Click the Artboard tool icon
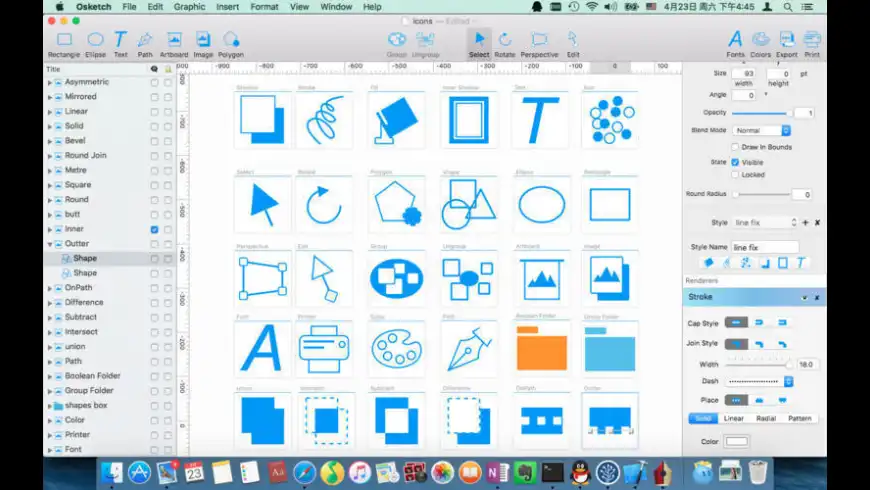 [174, 41]
